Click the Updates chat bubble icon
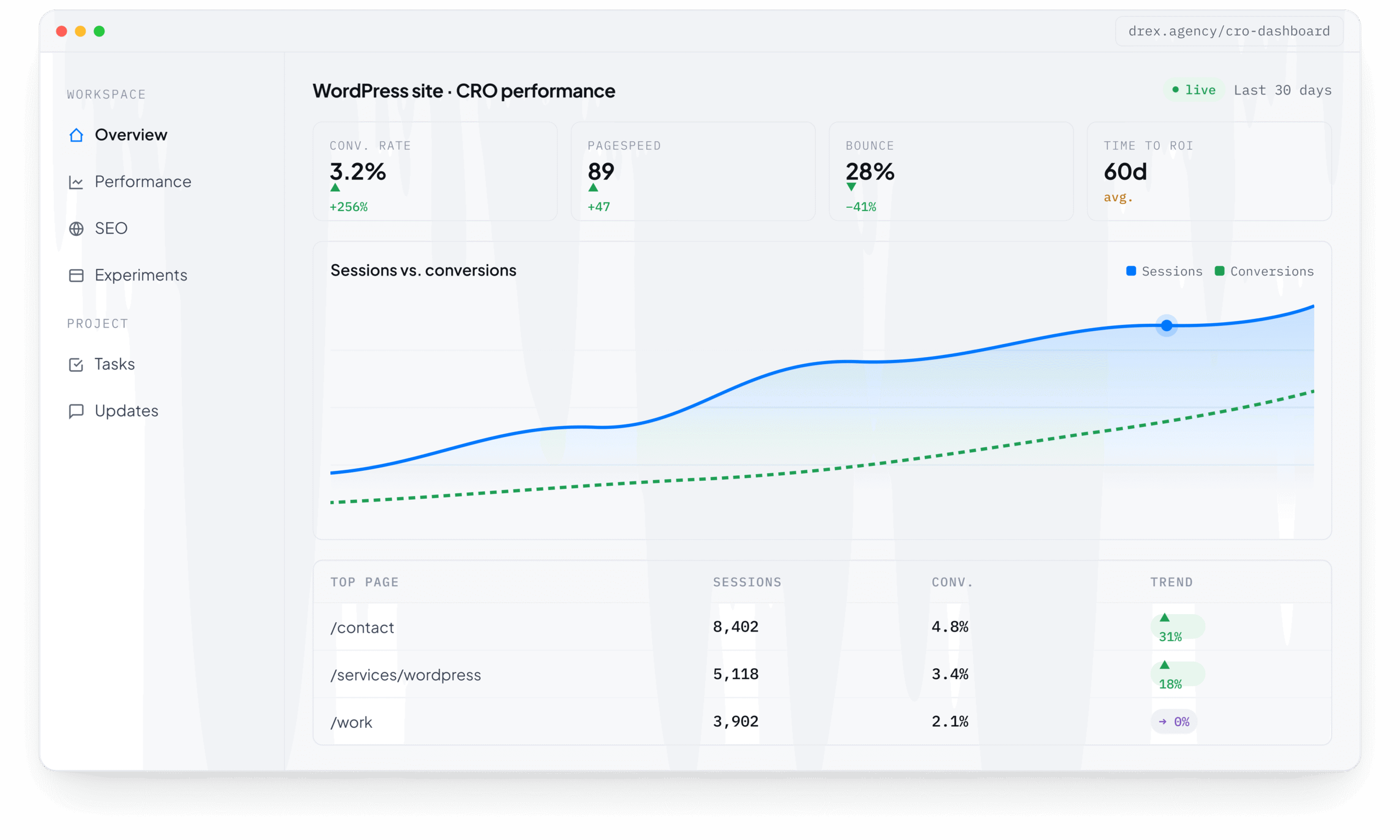 [x=76, y=411]
